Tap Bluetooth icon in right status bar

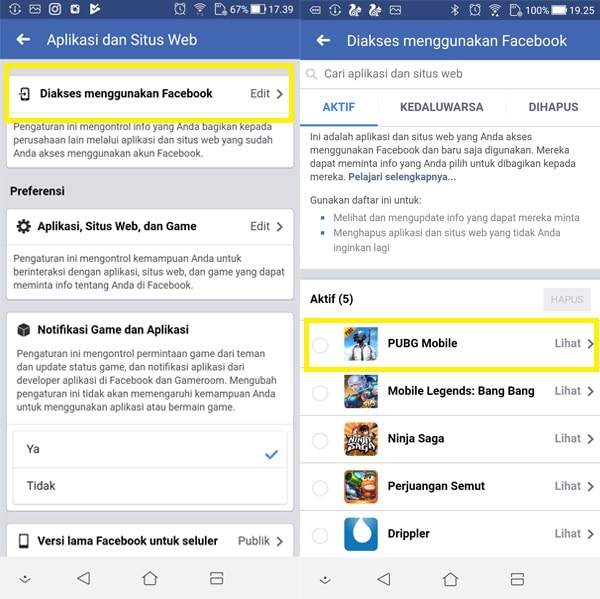[455, 10]
